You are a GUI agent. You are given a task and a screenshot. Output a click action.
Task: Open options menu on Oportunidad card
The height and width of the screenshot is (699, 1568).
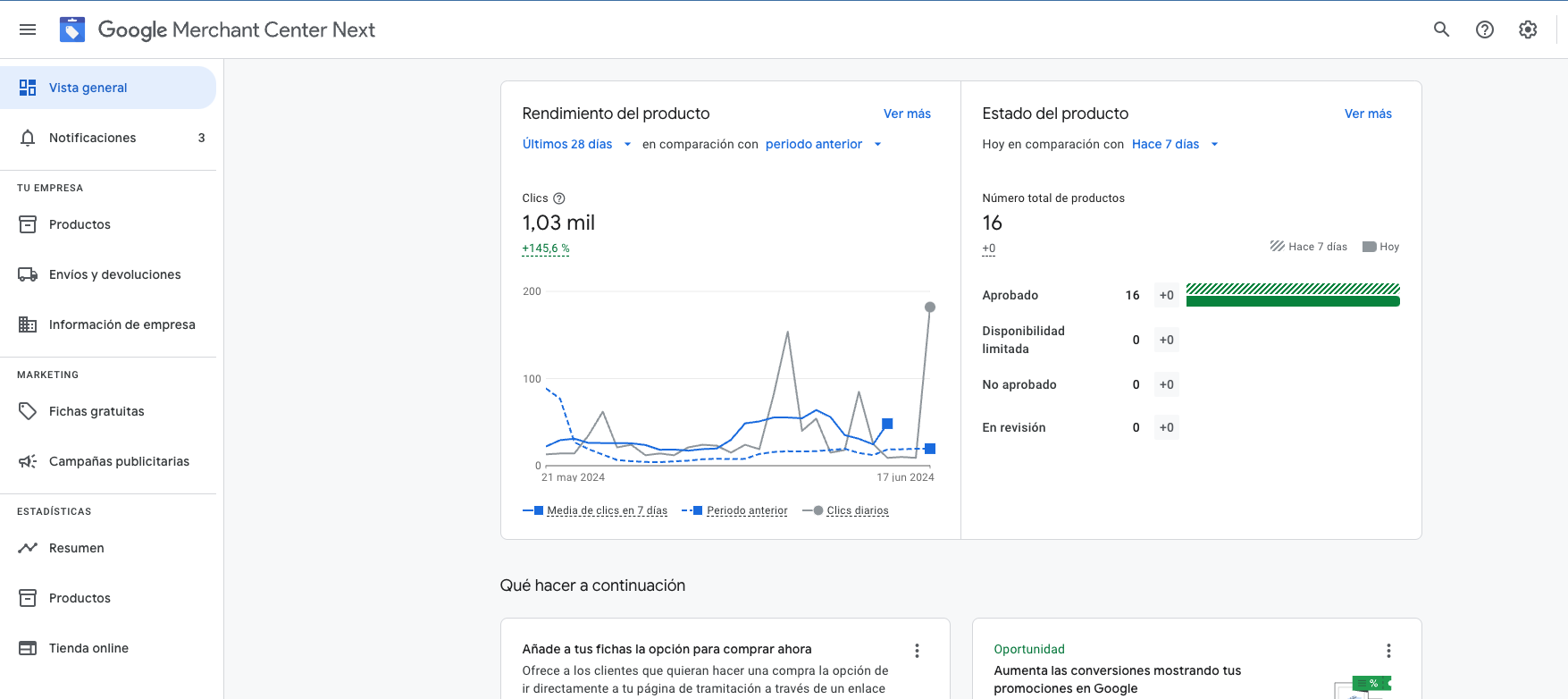click(x=1388, y=651)
